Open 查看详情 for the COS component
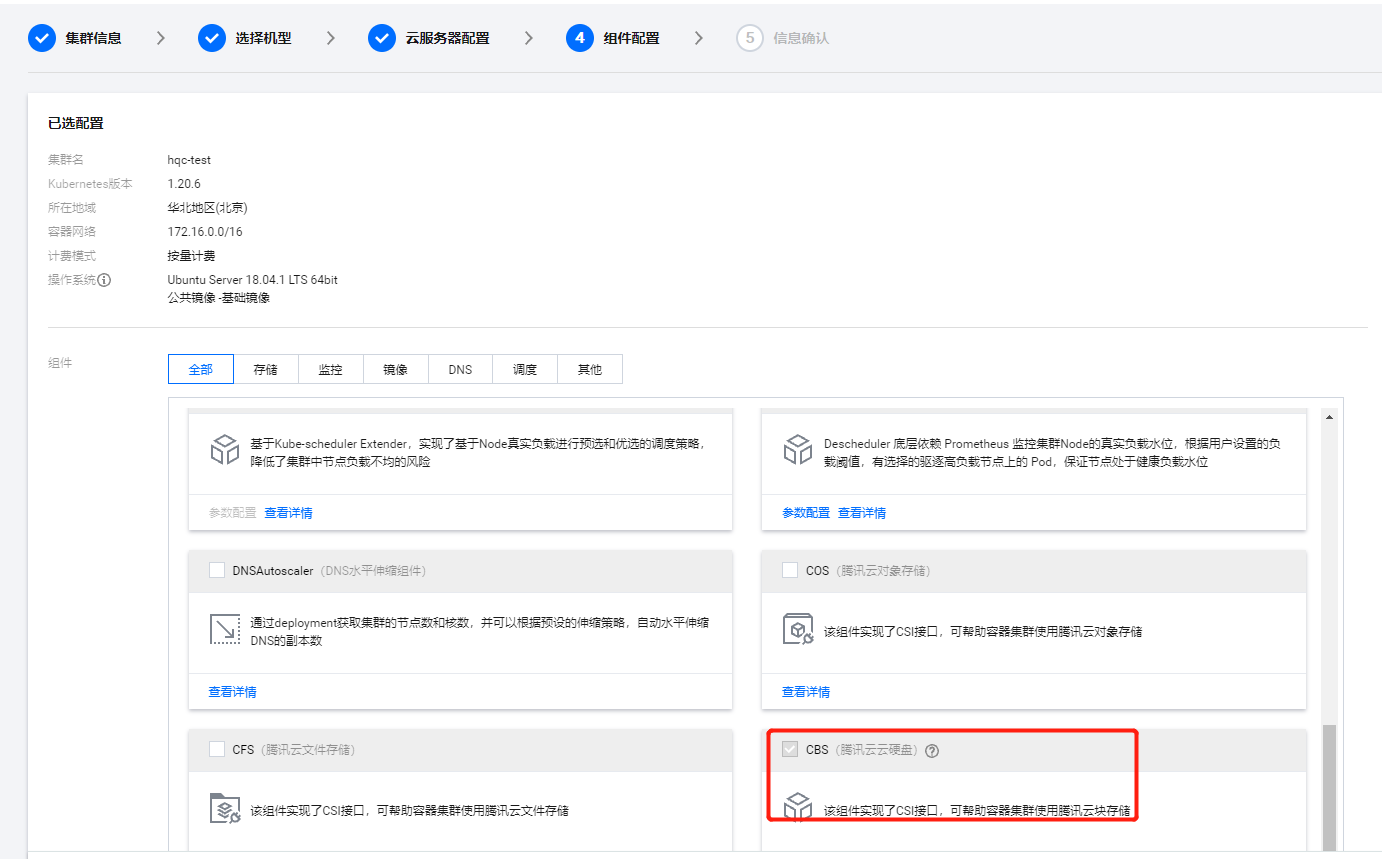The width and height of the screenshot is (1382, 859). (x=806, y=692)
